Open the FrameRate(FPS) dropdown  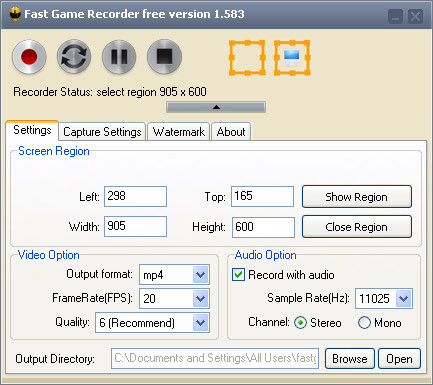tap(174, 298)
